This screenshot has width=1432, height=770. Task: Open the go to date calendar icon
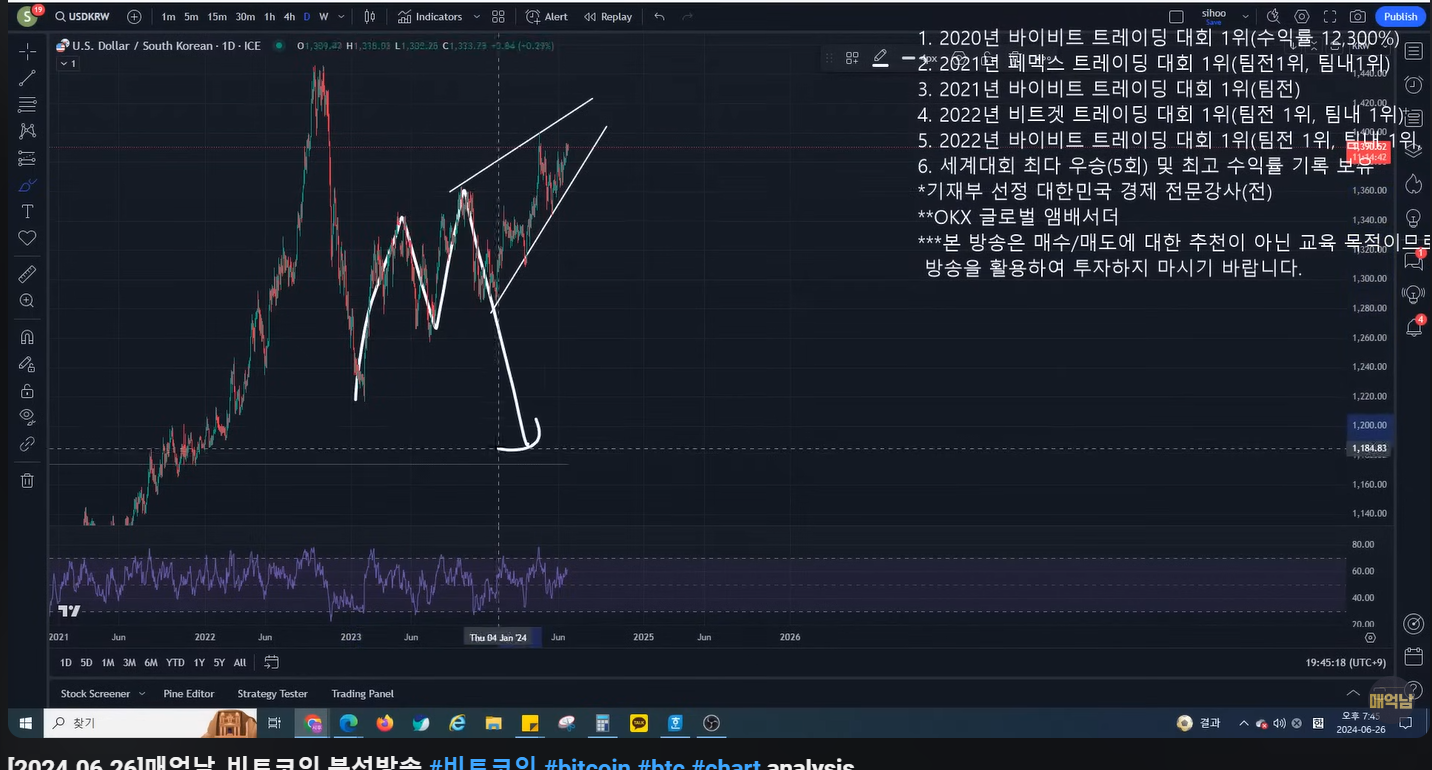click(x=271, y=662)
